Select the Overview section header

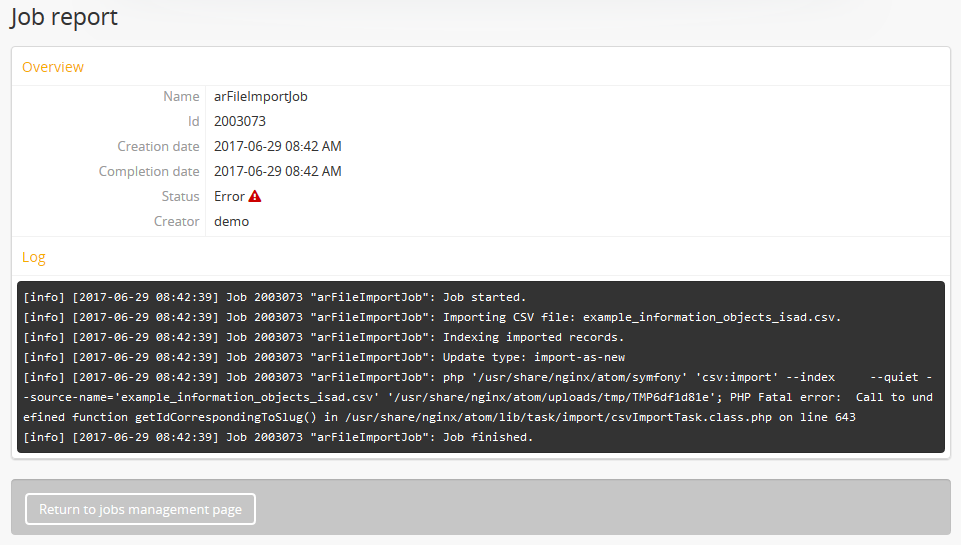[x=53, y=67]
